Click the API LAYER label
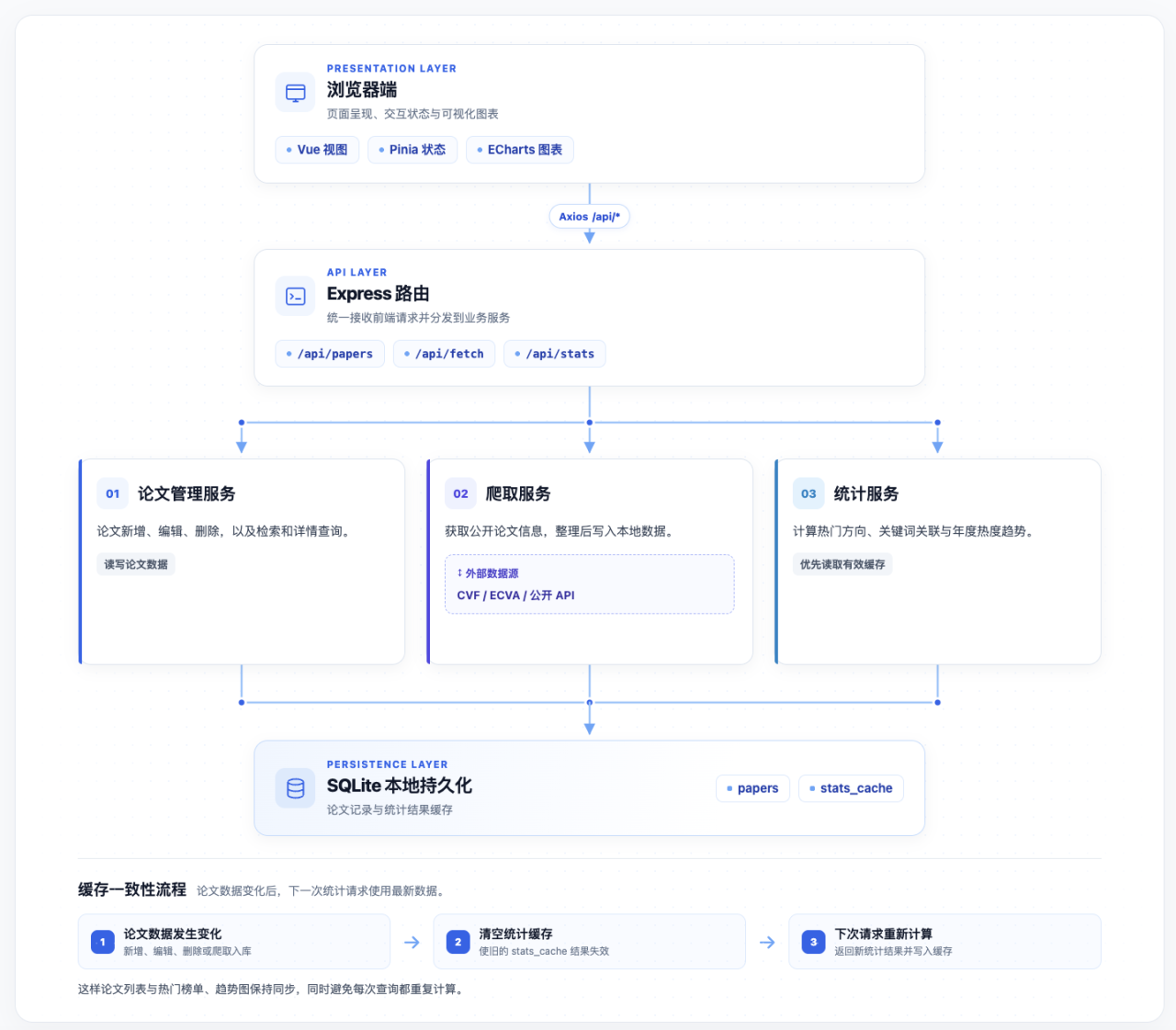This screenshot has height=1030, width=1176. coord(357,273)
